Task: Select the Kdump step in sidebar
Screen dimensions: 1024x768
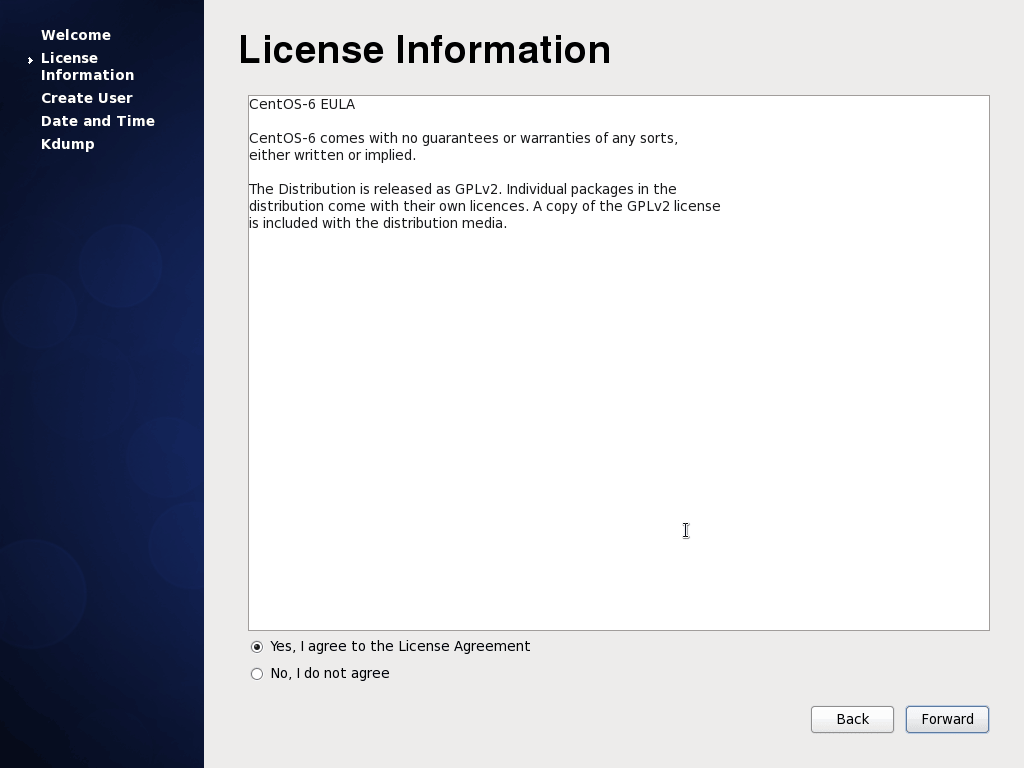Action: click(68, 144)
